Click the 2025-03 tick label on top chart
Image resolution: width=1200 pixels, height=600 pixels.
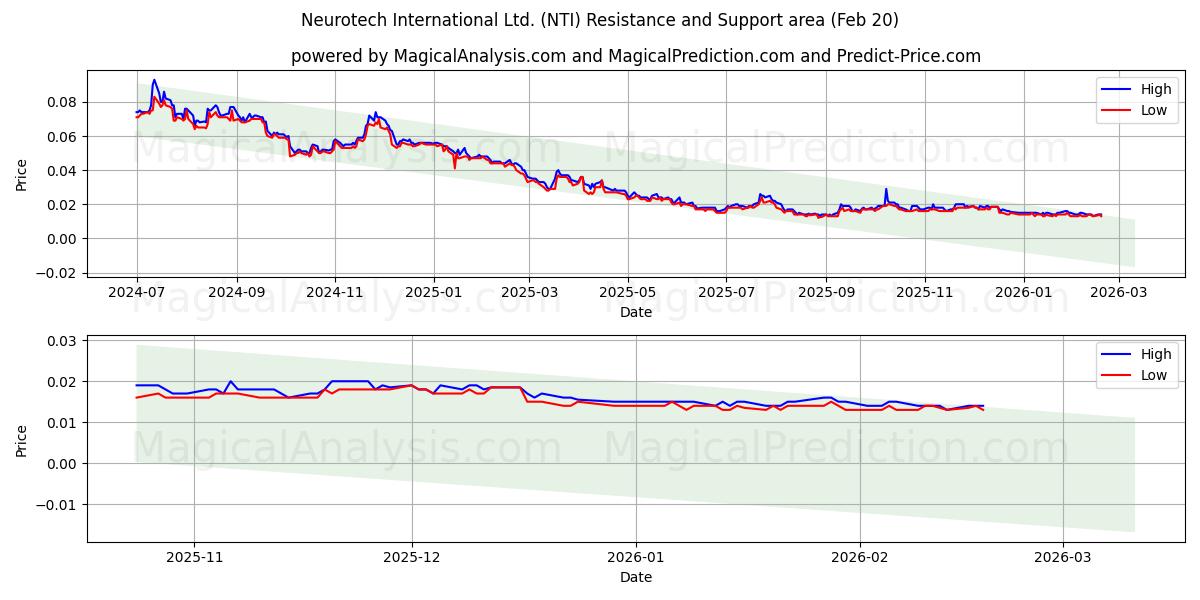click(x=528, y=292)
